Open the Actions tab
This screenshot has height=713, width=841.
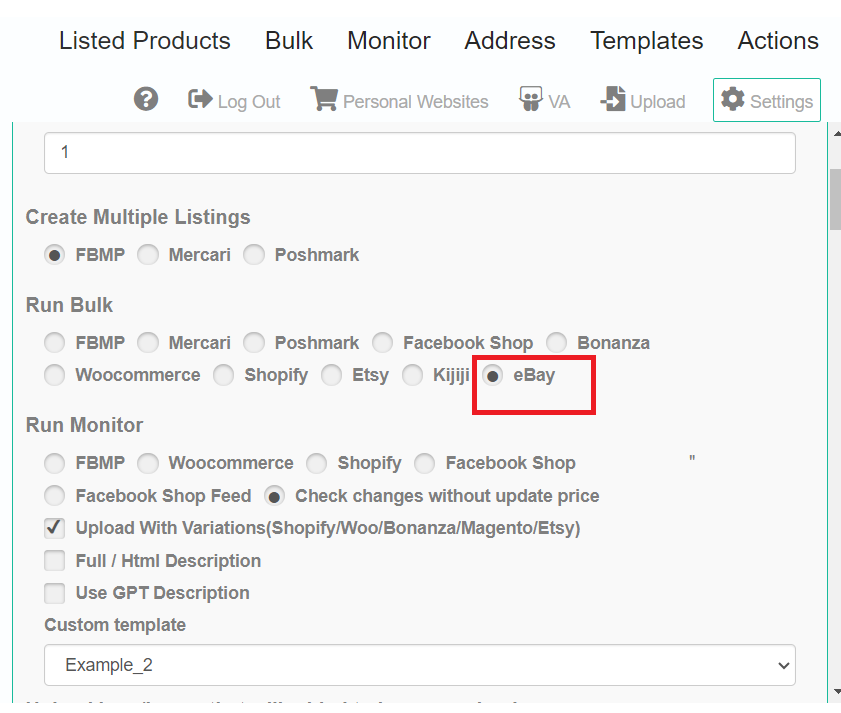778,41
